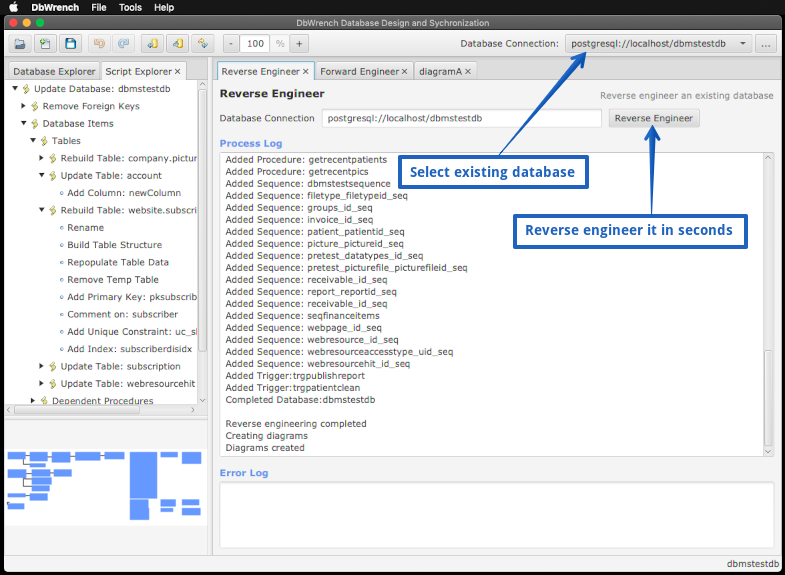Click the ellipsis button beside connection dropdown

coord(765,44)
